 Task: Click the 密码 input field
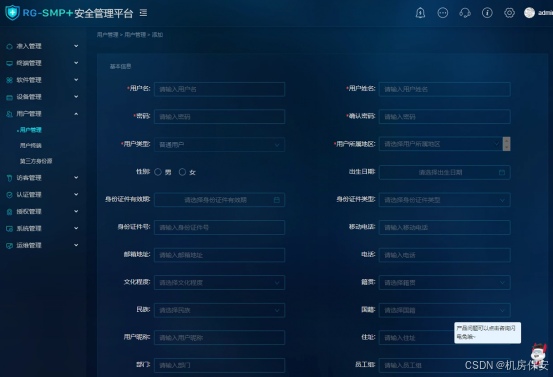(219, 117)
